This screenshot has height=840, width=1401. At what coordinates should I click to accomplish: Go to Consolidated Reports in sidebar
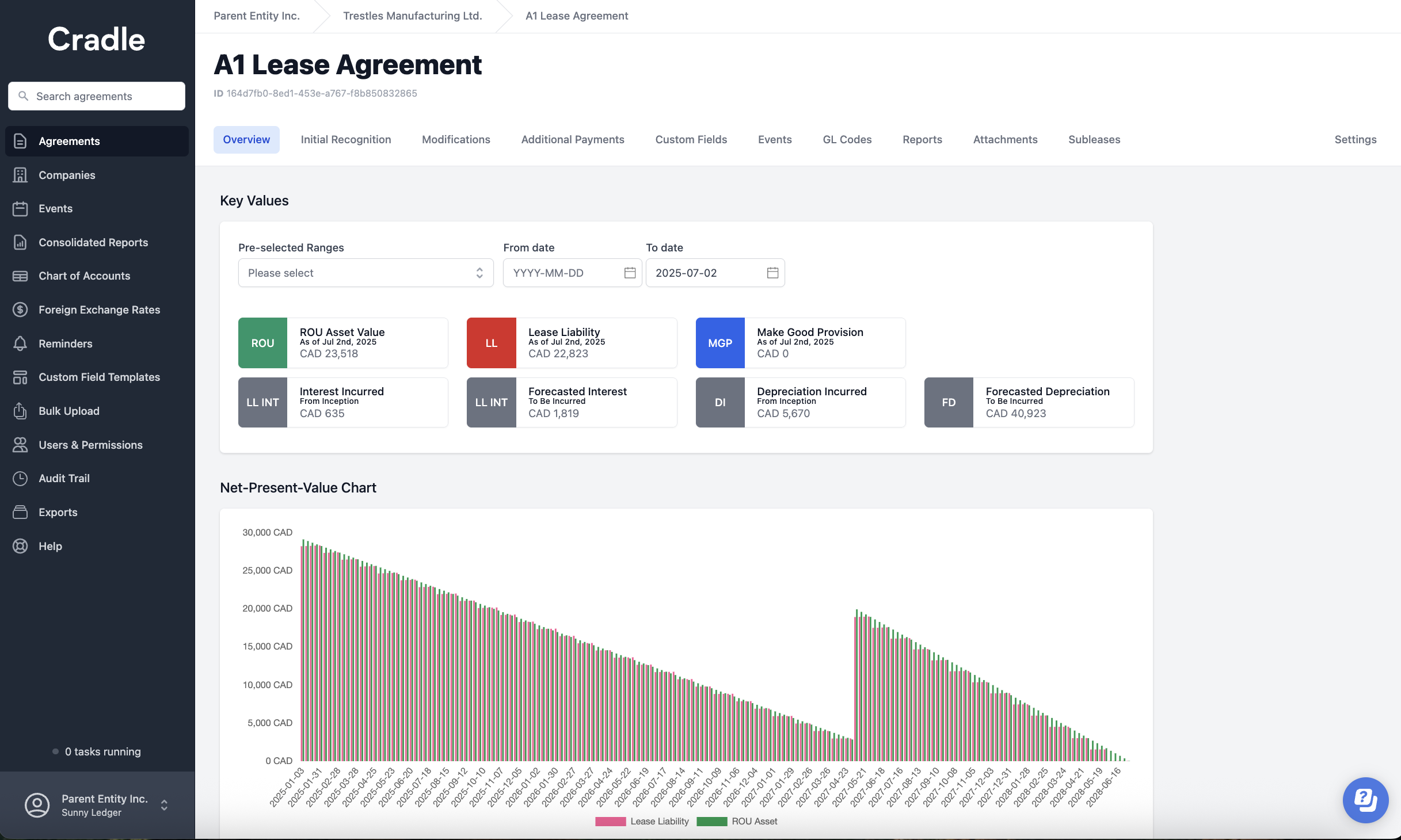(93, 242)
